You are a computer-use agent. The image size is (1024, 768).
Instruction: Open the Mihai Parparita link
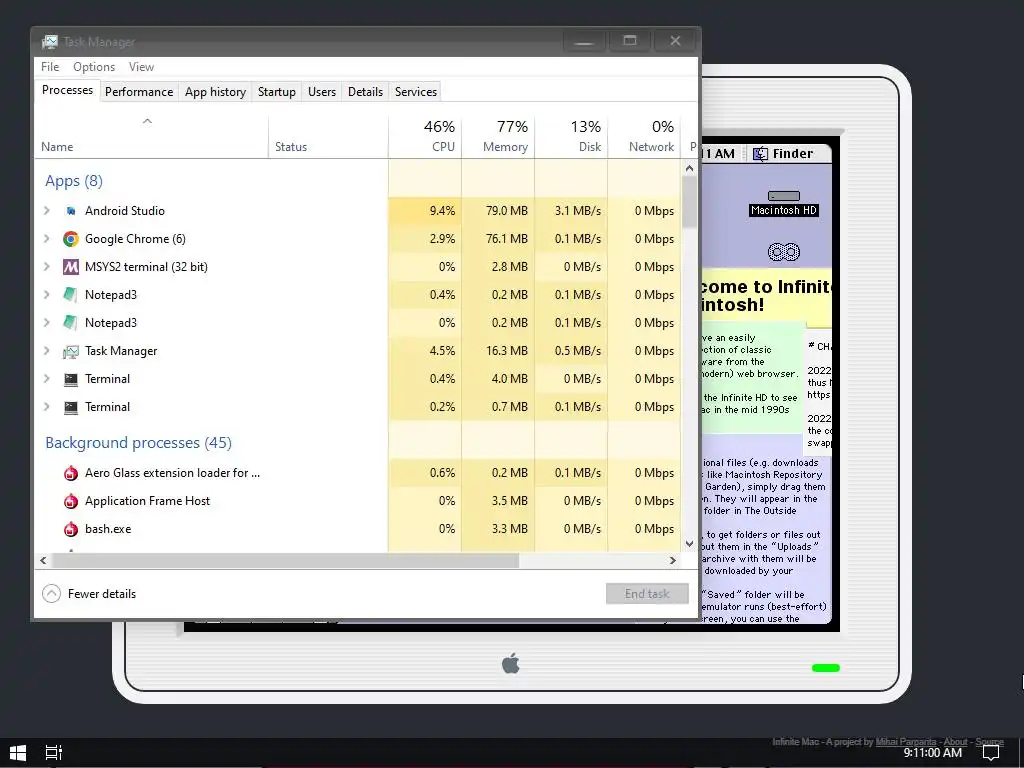pos(906,742)
